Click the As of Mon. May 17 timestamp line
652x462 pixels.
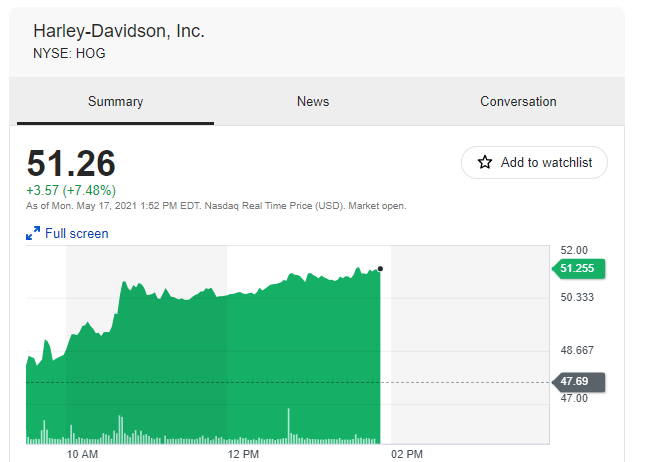point(216,206)
